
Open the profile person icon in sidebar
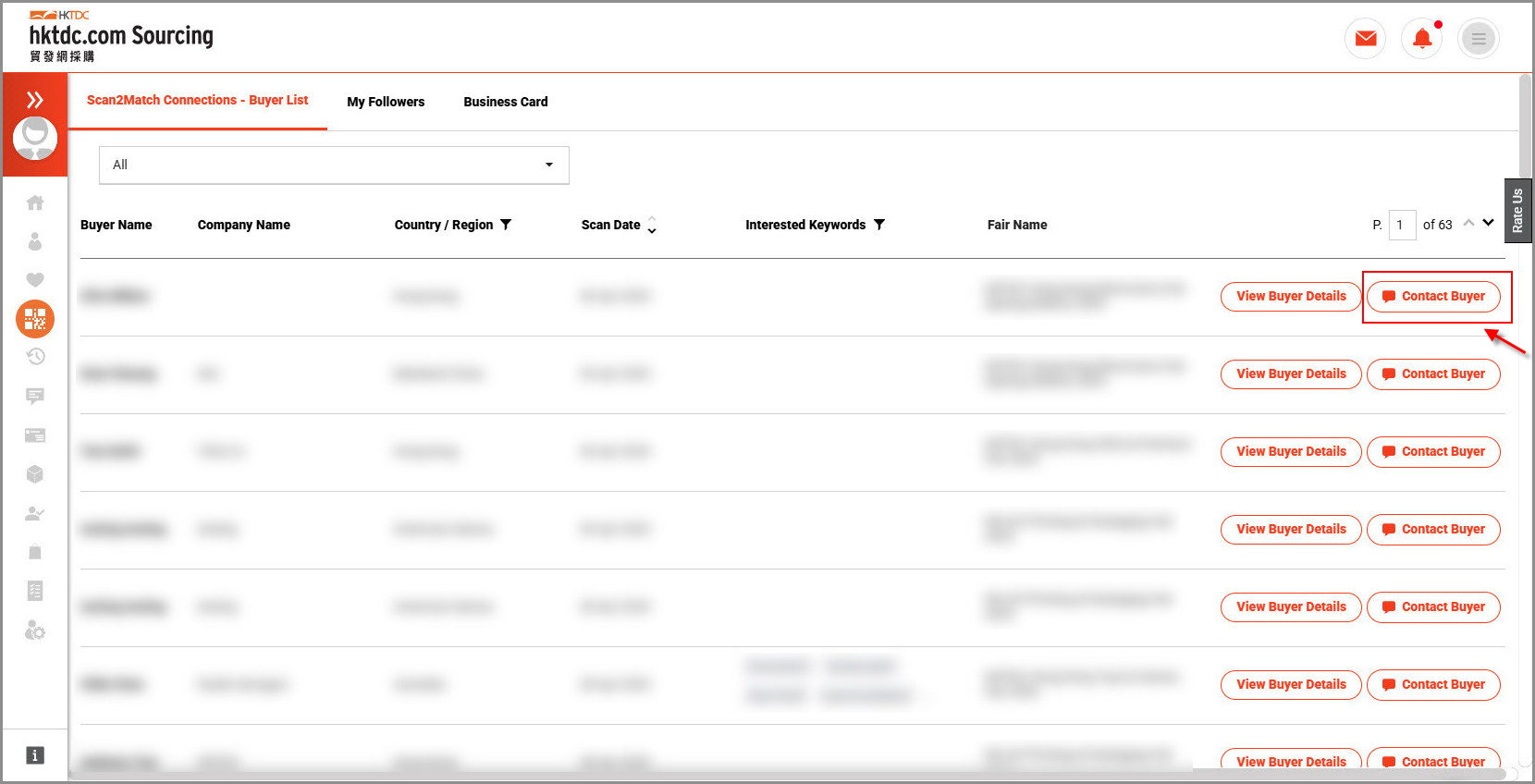click(35, 241)
